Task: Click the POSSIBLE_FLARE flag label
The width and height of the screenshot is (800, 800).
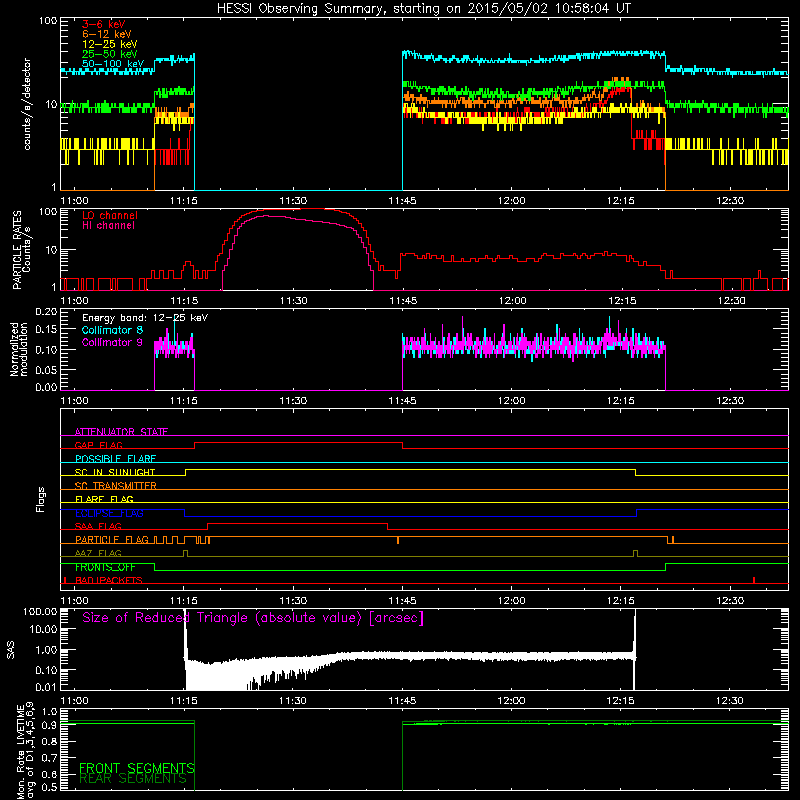Action: coord(115,459)
